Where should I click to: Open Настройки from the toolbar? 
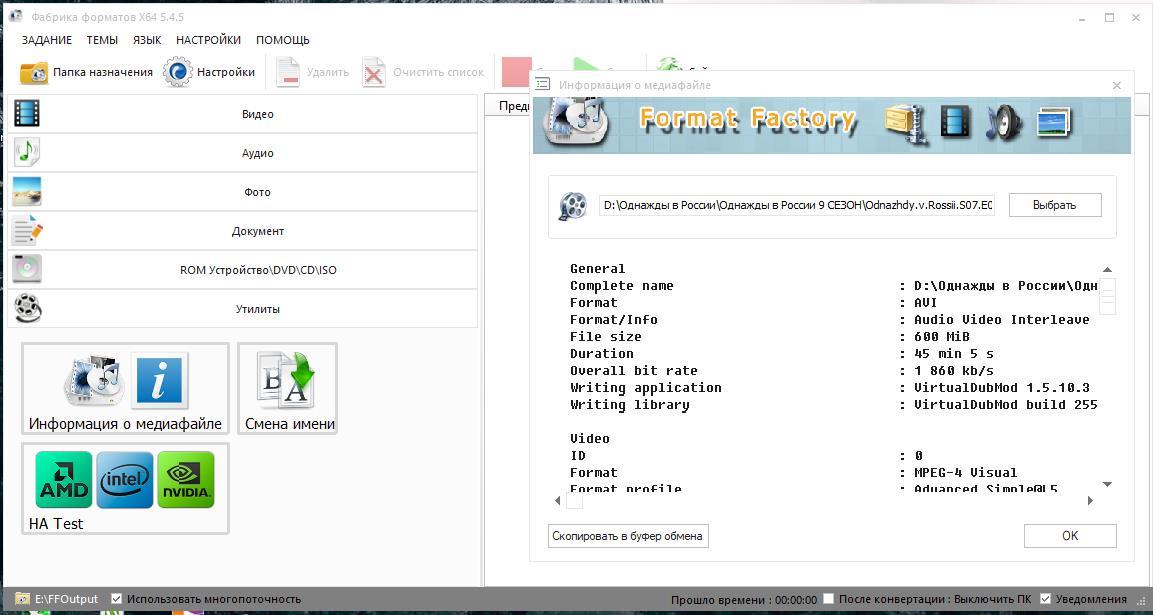click(x=209, y=72)
